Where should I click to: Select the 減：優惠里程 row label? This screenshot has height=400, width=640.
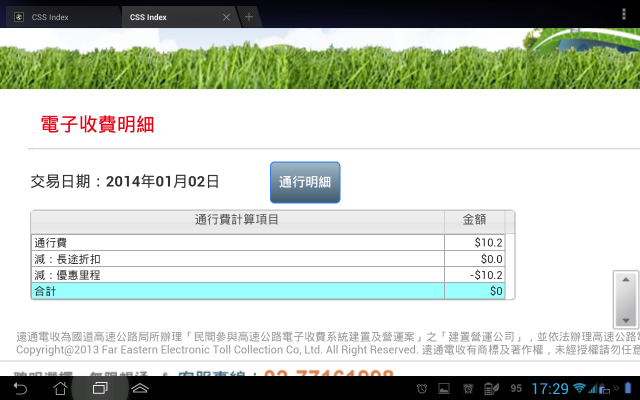[67, 275]
